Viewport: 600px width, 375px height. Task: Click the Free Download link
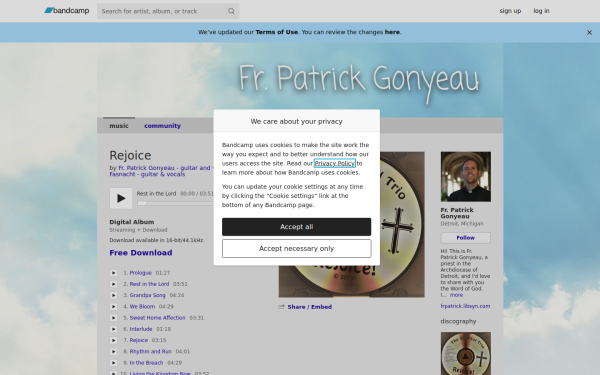141,253
